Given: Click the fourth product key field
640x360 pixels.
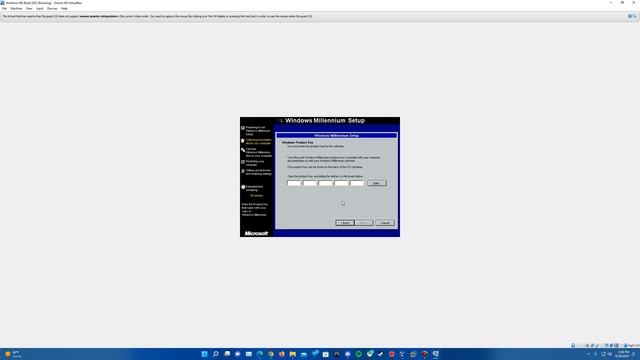Looking at the screenshot, I should (x=341, y=183).
